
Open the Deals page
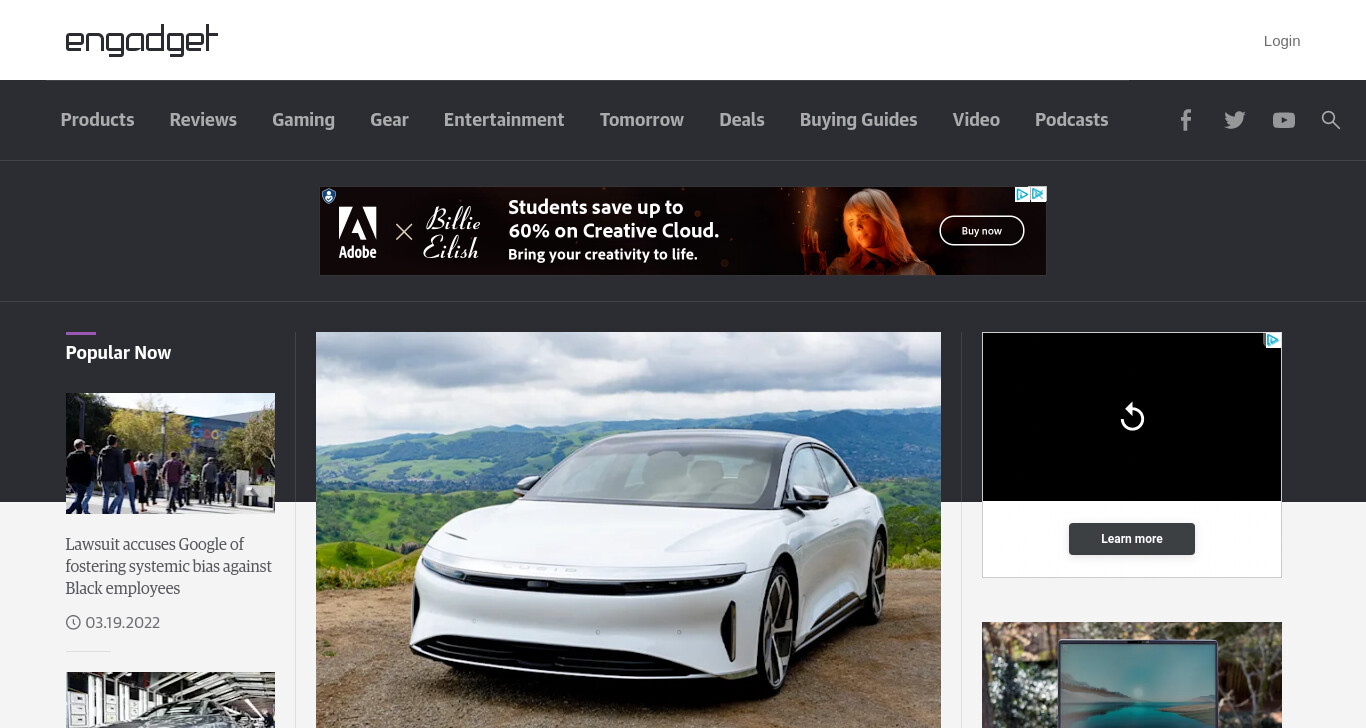[742, 120]
